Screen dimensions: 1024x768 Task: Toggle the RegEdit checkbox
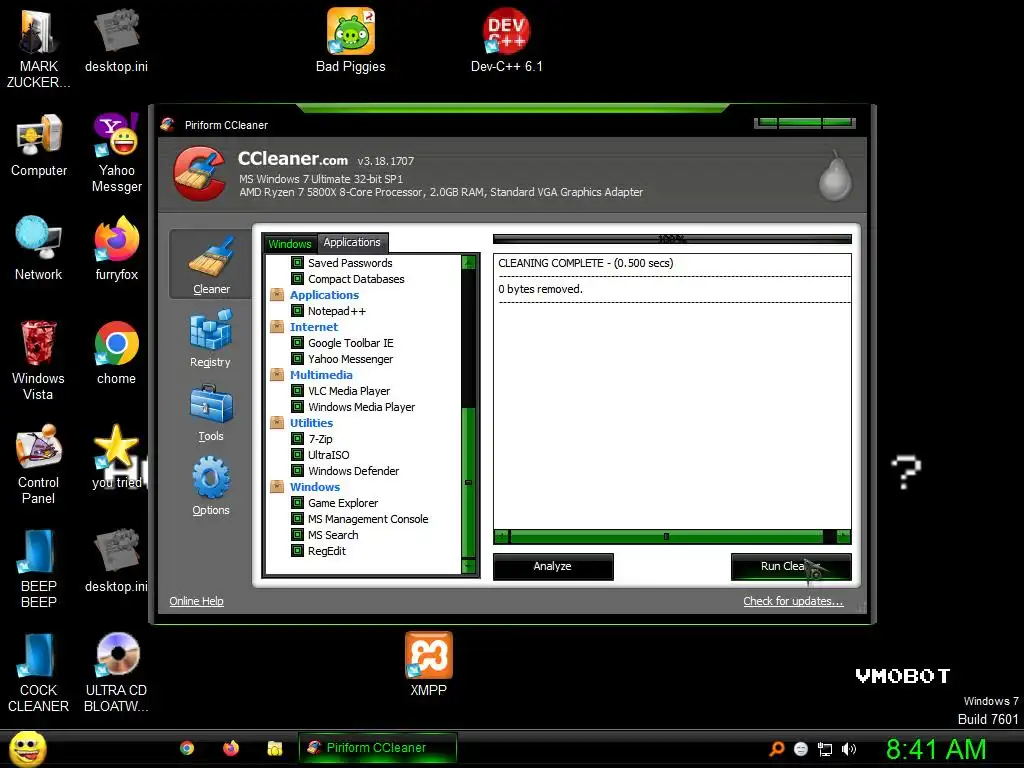[x=297, y=551]
